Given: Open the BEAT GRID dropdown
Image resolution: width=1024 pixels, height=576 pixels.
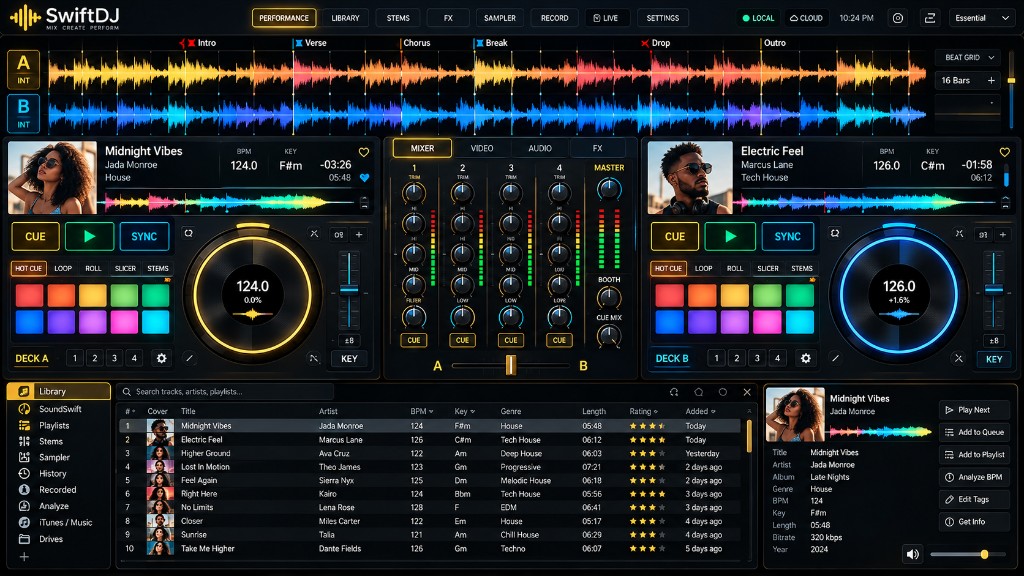Looking at the screenshot, I should coord(970,57).
